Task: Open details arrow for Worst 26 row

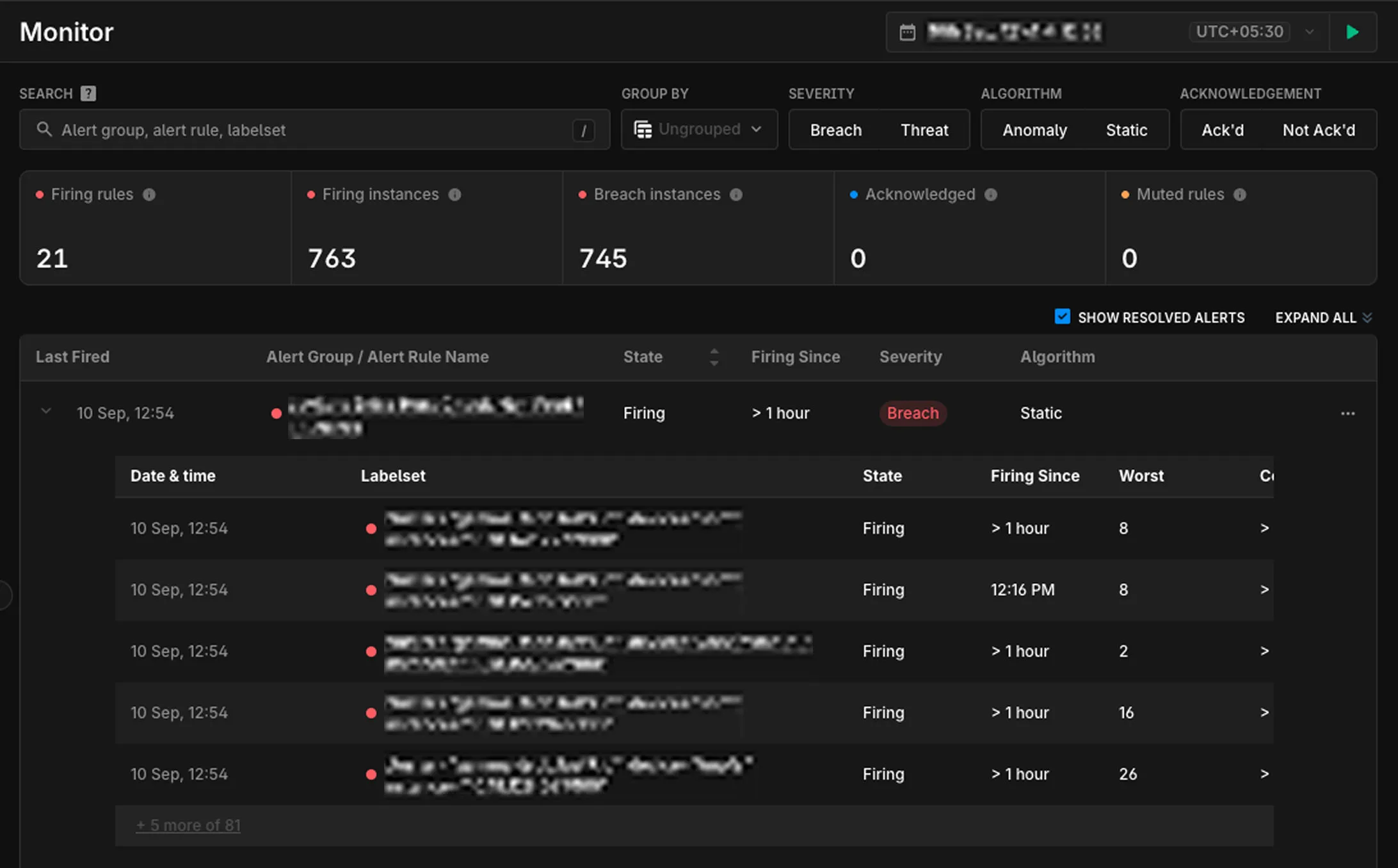Action: [1264, 774]
